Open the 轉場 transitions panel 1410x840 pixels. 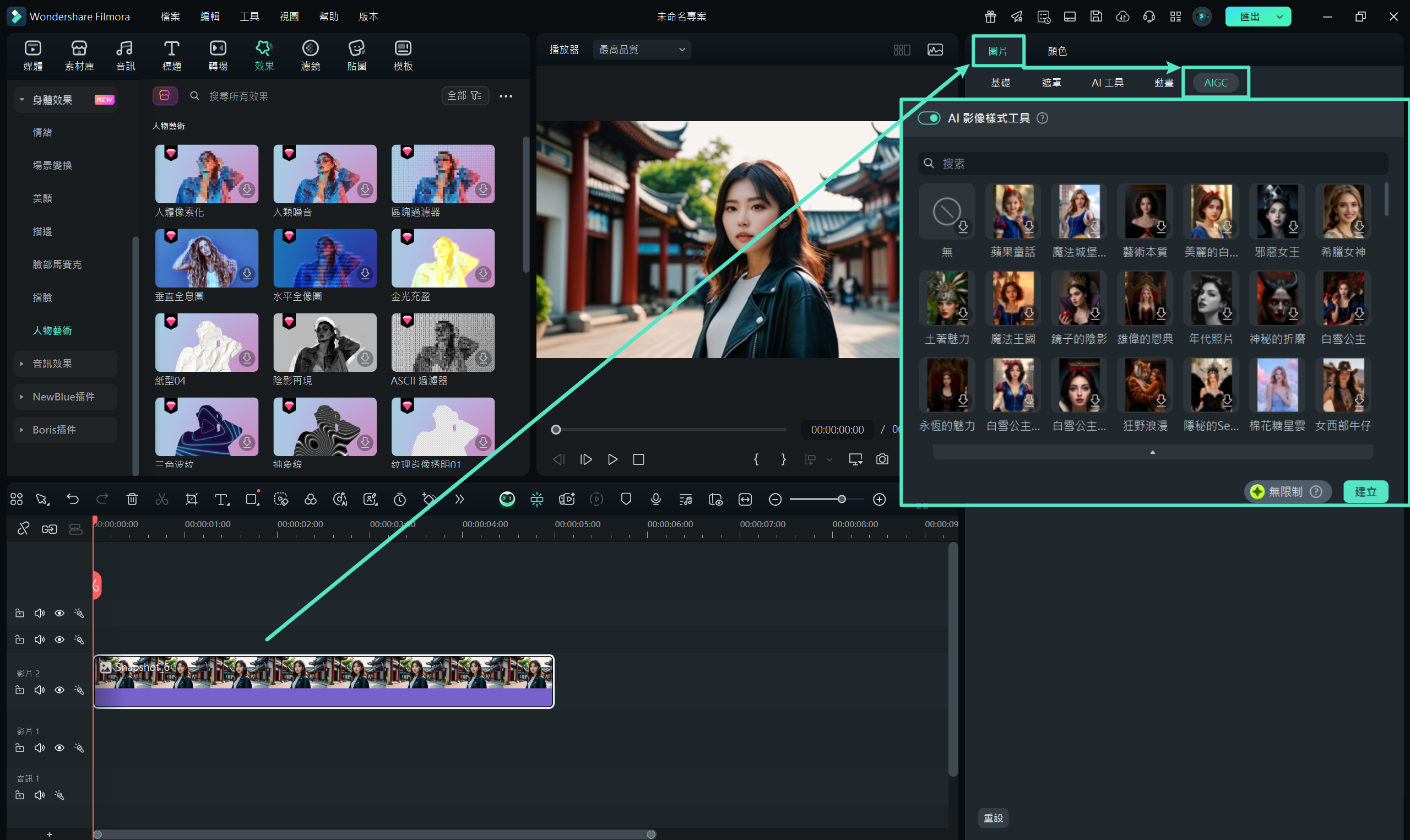coord(218,55)
